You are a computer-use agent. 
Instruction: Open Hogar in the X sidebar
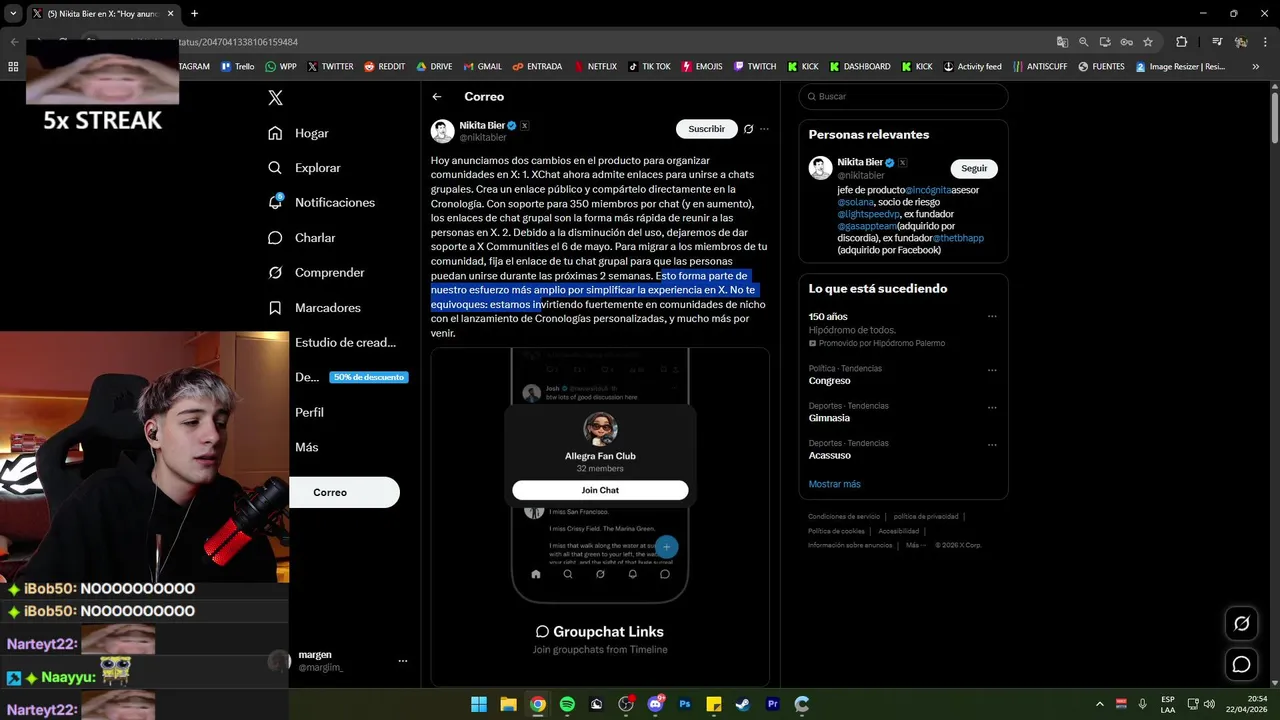point(298,133)
